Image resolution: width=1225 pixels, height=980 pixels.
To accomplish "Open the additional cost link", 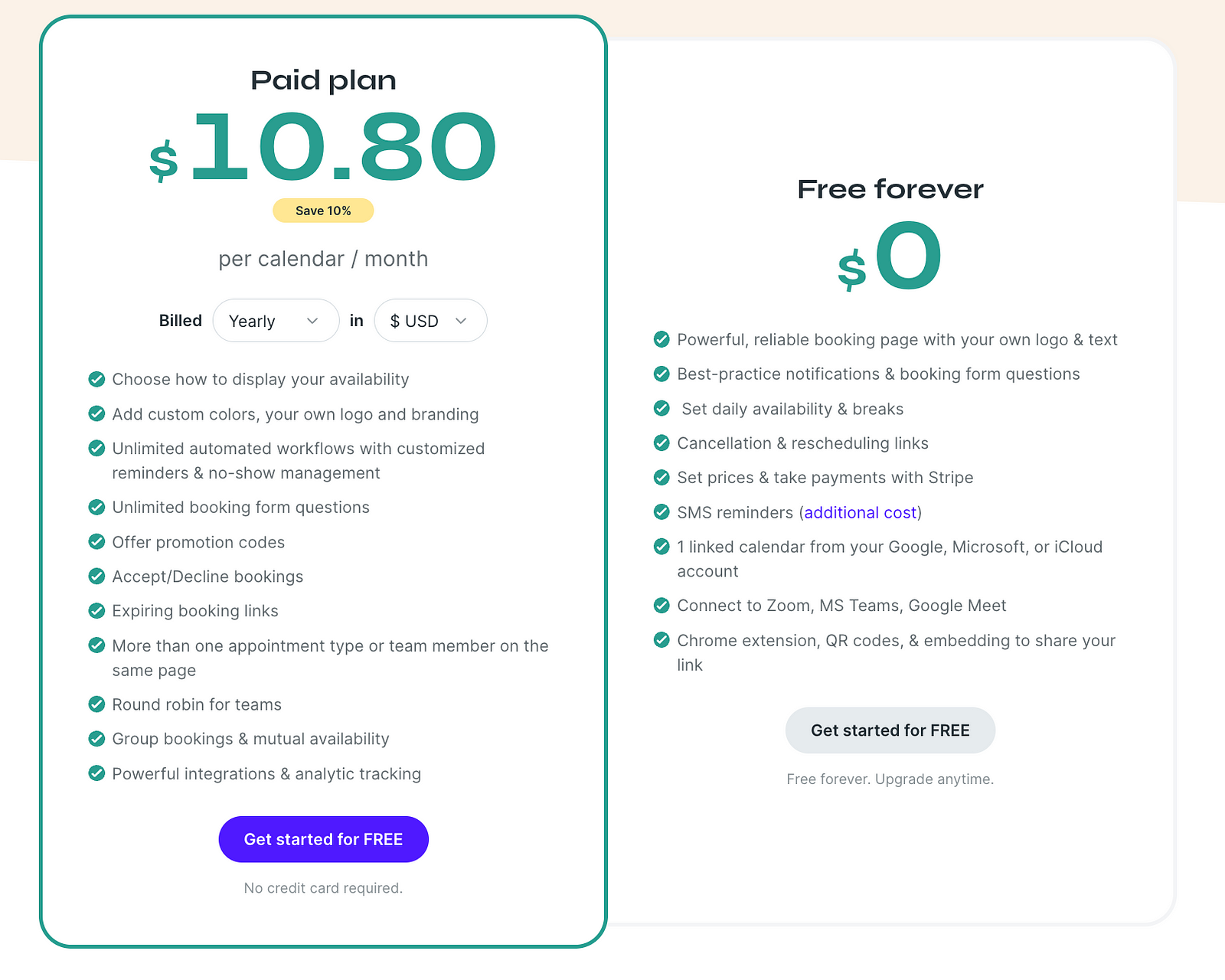I will (861, 512).
